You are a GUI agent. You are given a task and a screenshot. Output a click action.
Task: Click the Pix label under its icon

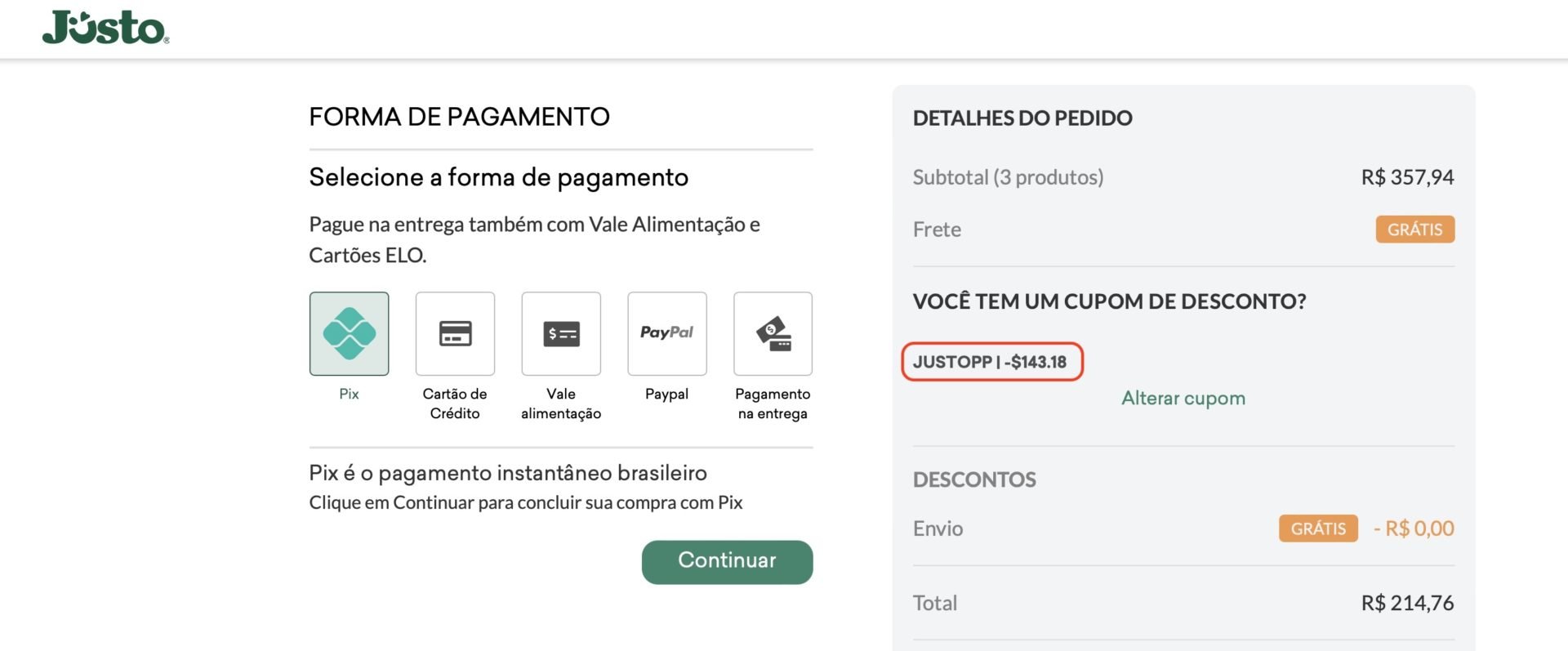pos(349,394)
